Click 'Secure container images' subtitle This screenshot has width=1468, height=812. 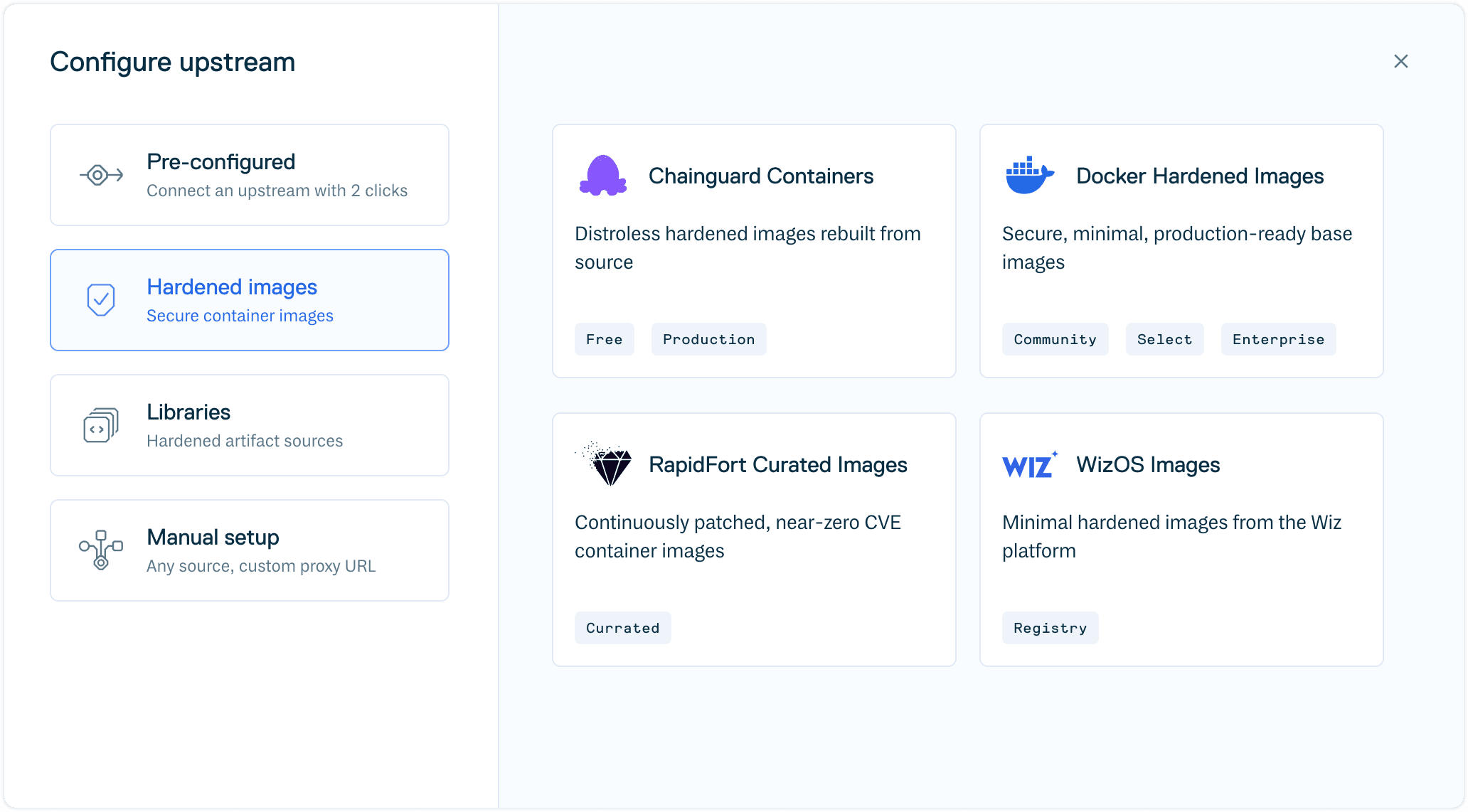[x=240, y=316]
